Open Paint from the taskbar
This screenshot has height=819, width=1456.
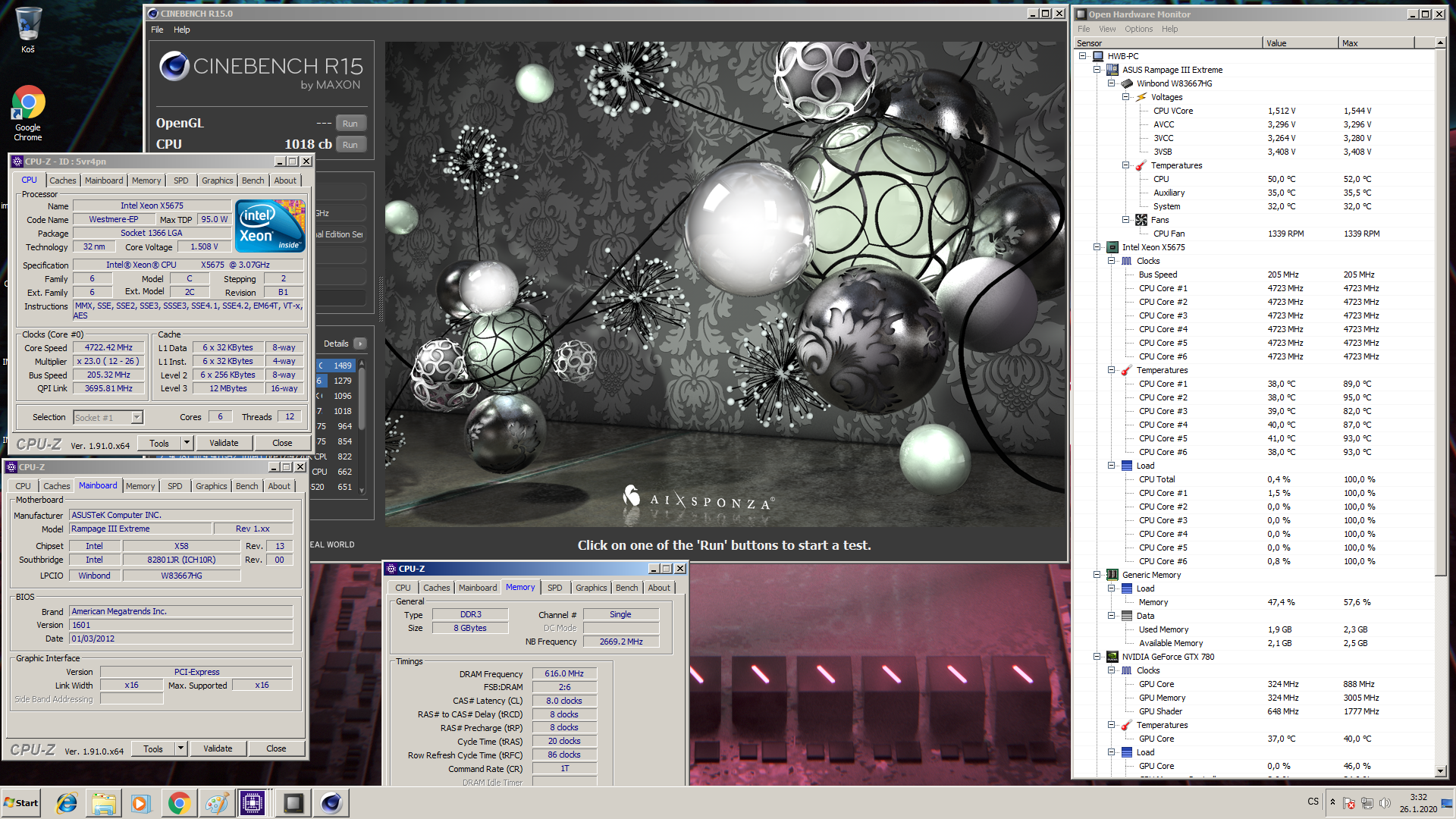coord(217,803)
